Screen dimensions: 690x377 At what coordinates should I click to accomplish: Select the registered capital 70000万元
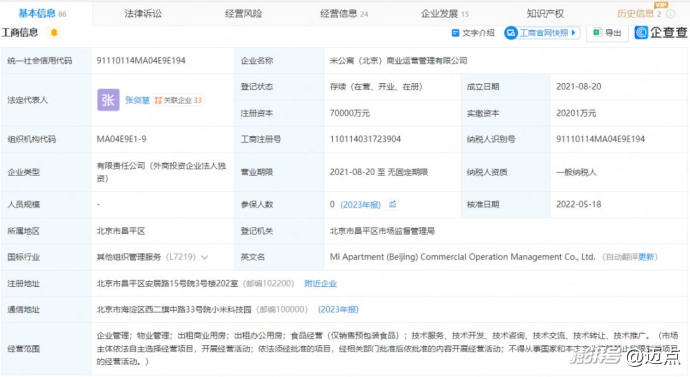click(x=350, y=113)
